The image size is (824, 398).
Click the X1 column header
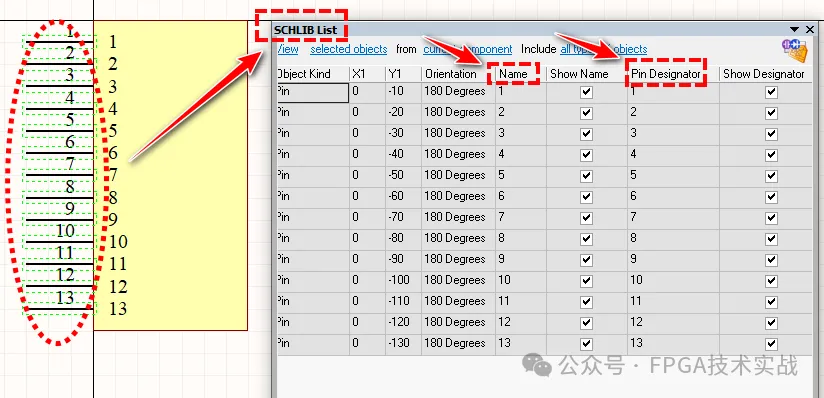tap(367, 74)
